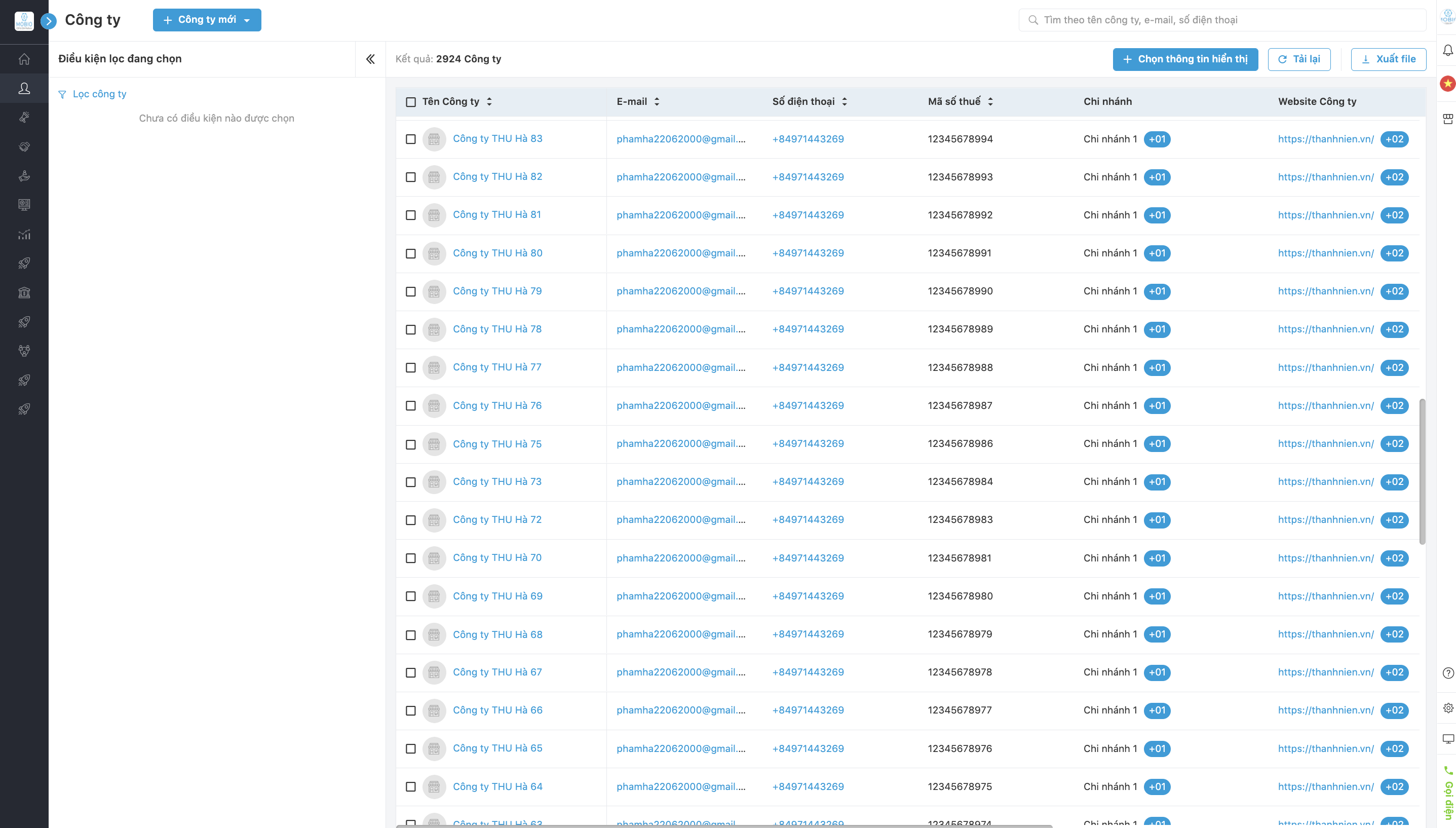Click the vertical table scrollbar
Screen dimensions: 1456x828
pyautogui.click(x=1422, y=471)
